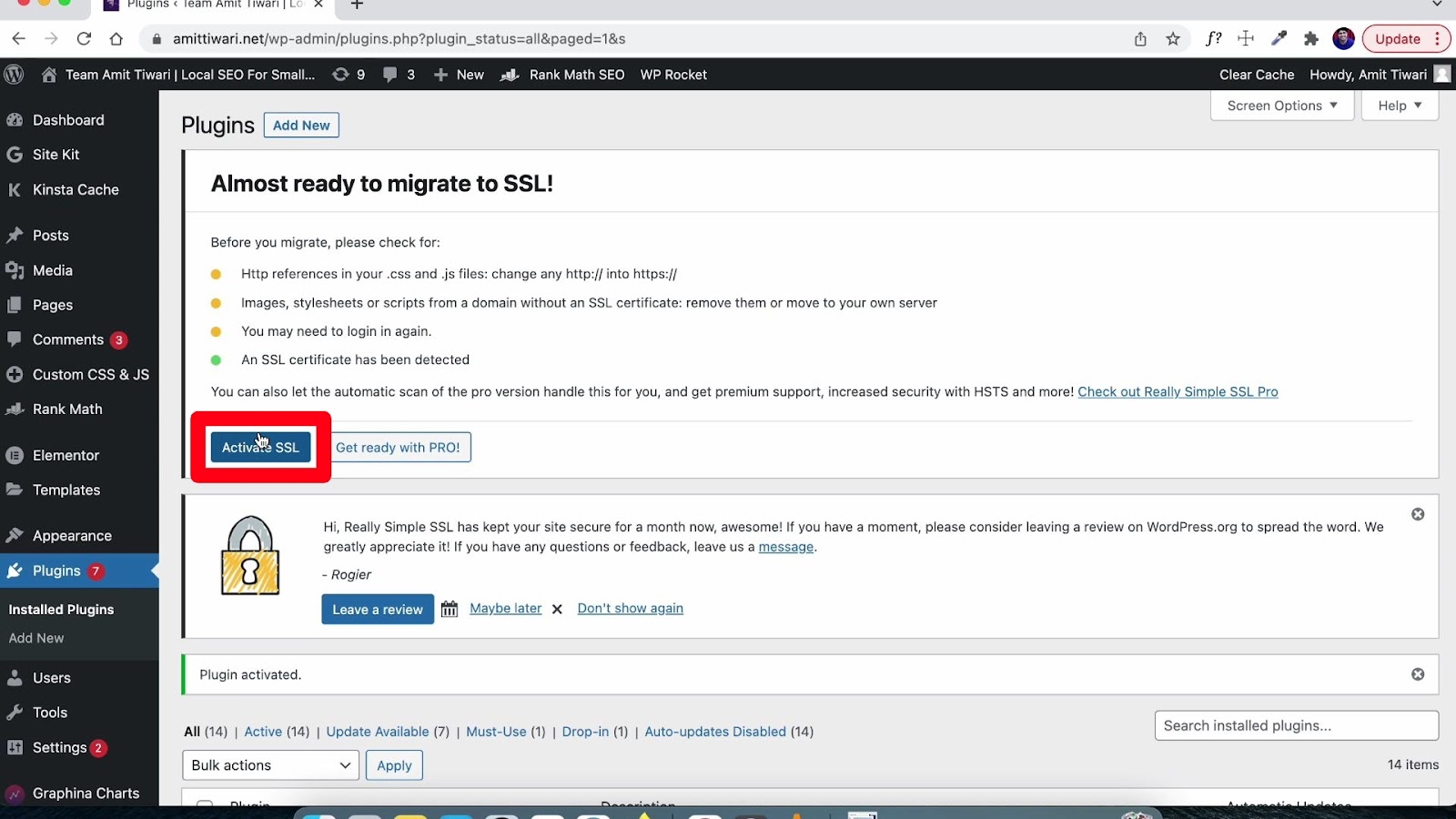Expand the Help panel
Viewport: 1456px width, 819px height.
1400,106
